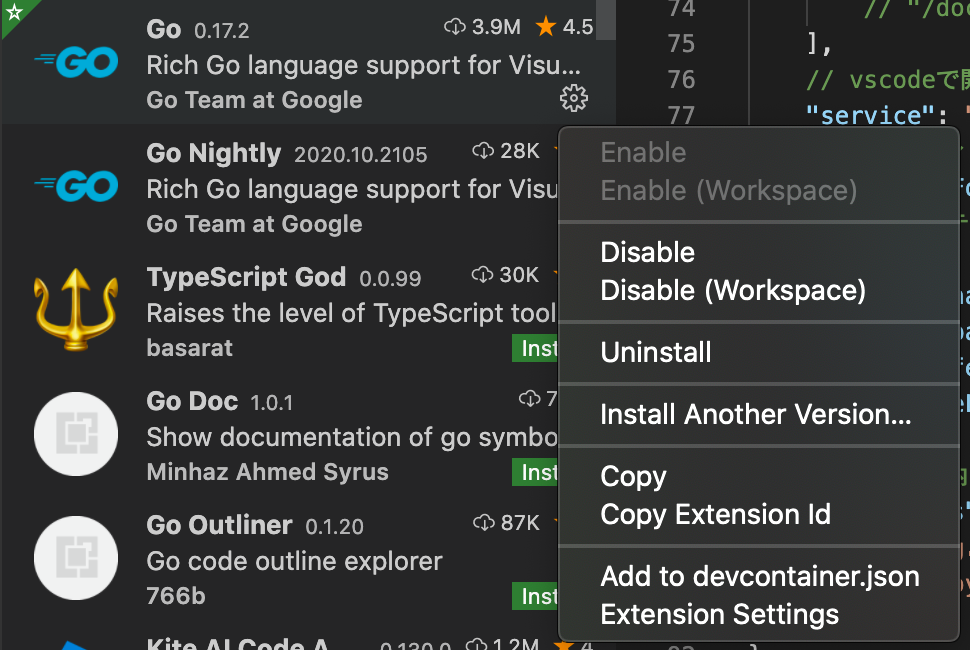Click the Go extension download count icon
Image resolution: width=970 pixels, height=650 pixels.
[455, 27]
